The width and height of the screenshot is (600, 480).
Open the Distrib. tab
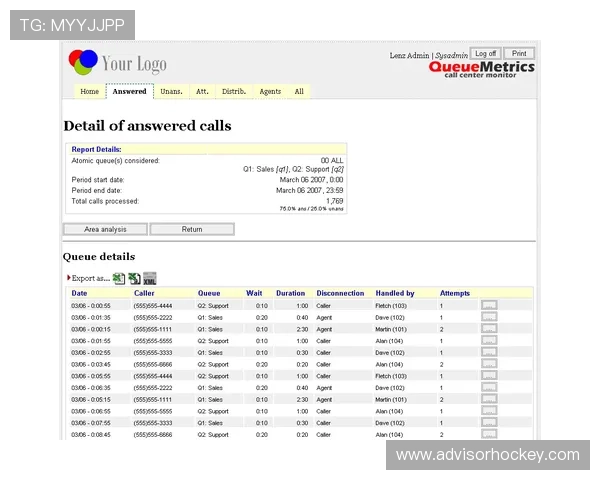point(234,92)
